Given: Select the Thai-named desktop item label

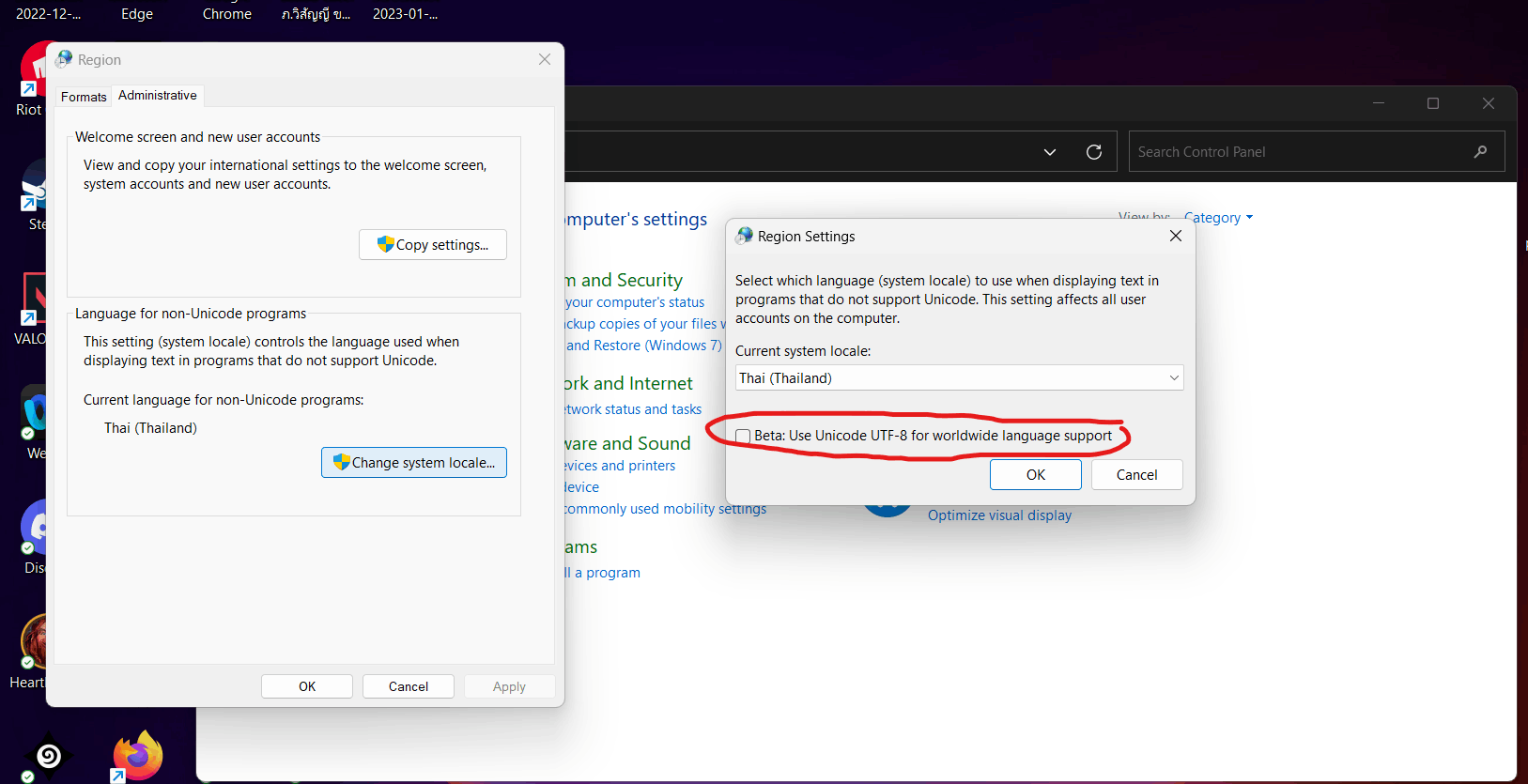Looking at the screenshot, I should point(316,14).
